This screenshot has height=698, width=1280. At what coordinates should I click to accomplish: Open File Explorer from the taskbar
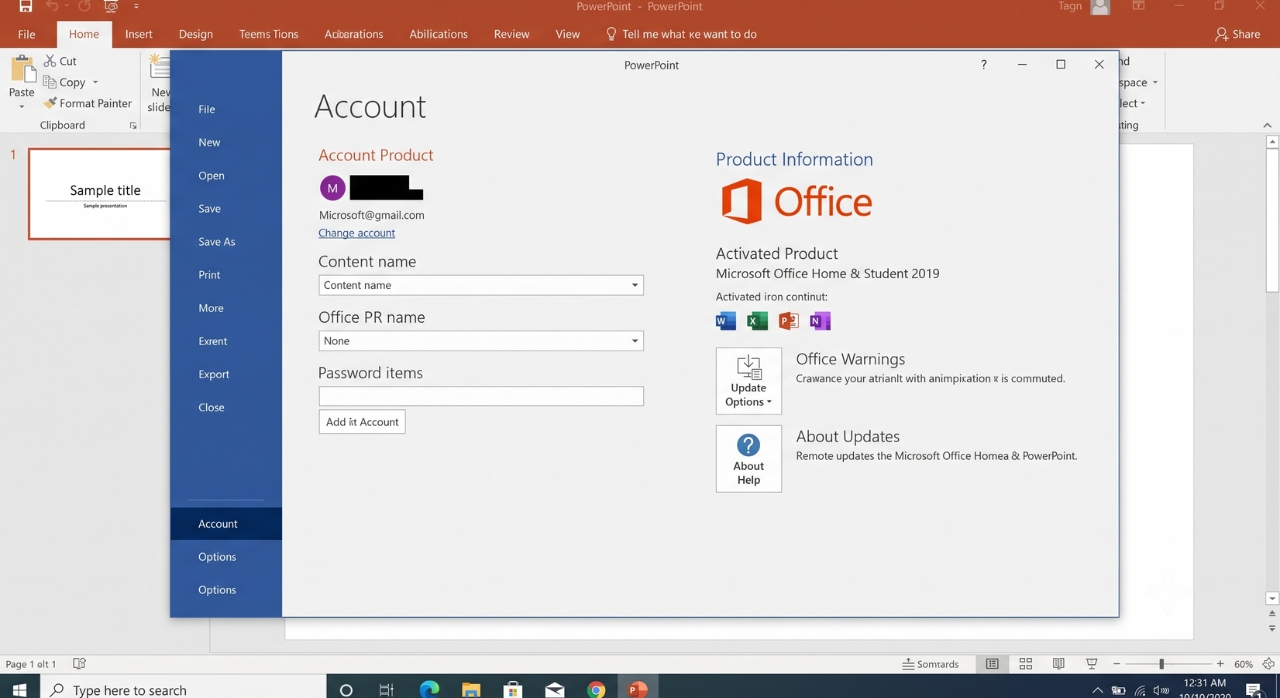click(x=471, y=689)
